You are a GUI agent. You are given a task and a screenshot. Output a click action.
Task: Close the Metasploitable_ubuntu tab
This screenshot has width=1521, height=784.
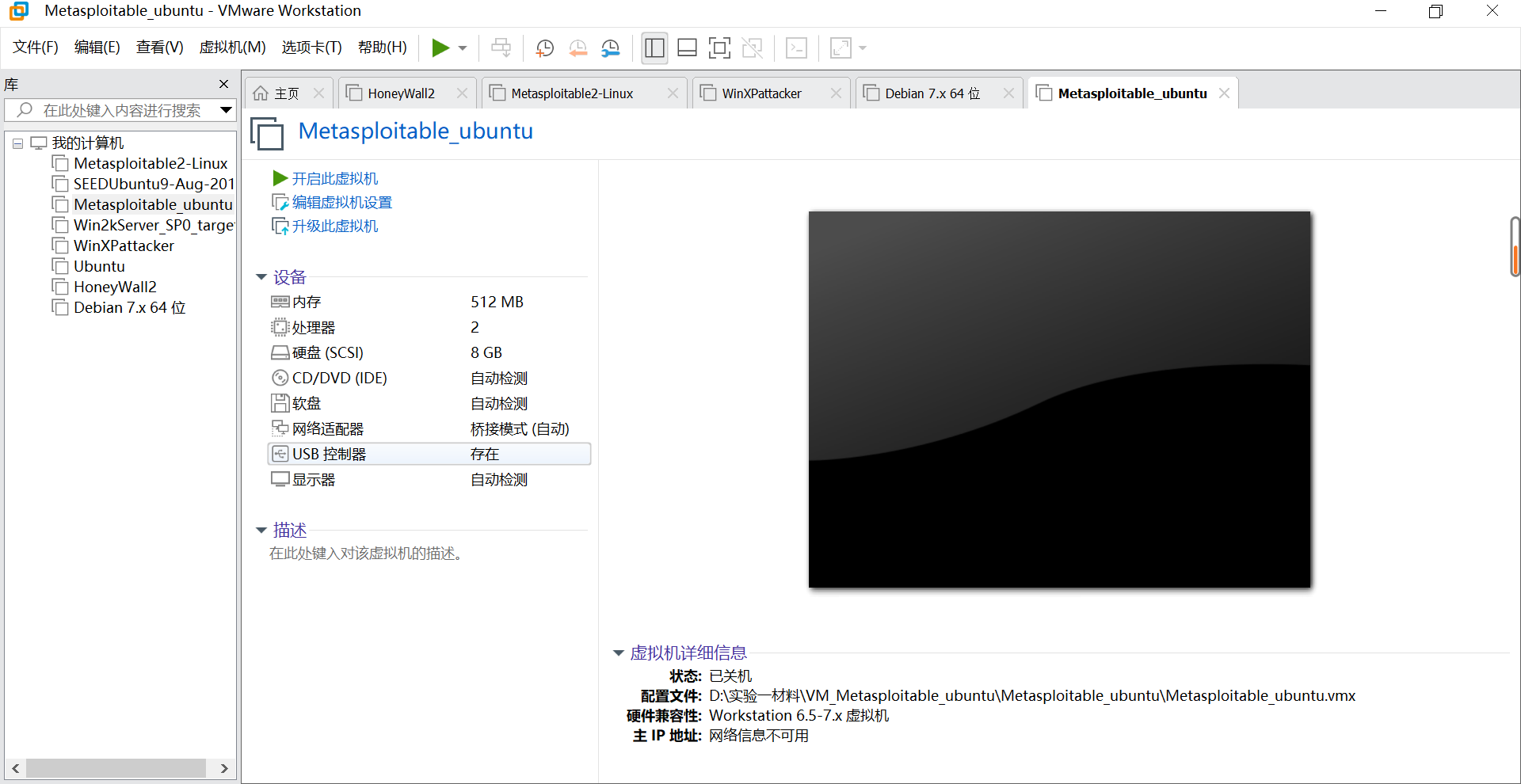tap(1225, 93)
